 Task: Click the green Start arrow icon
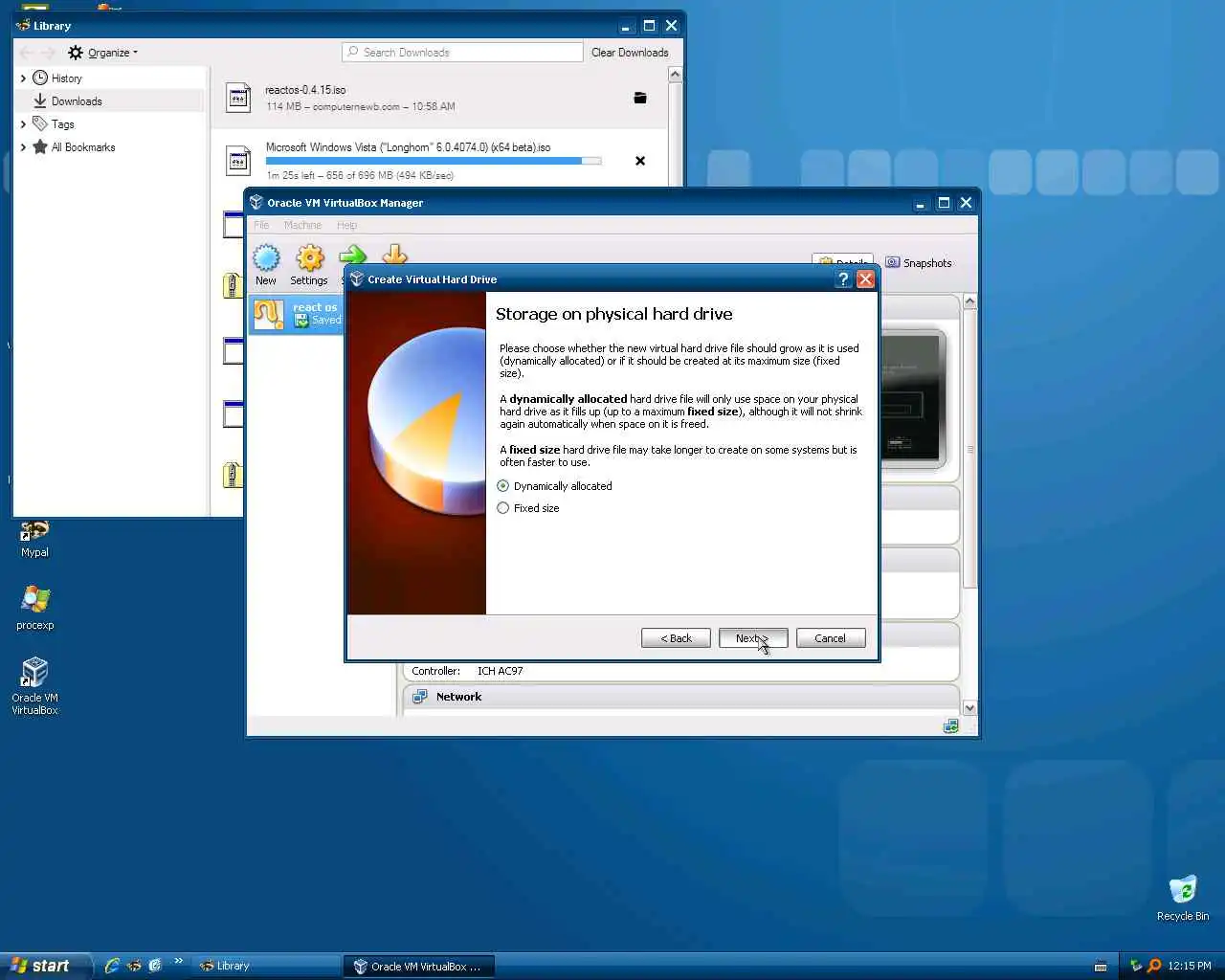(352, 256)
